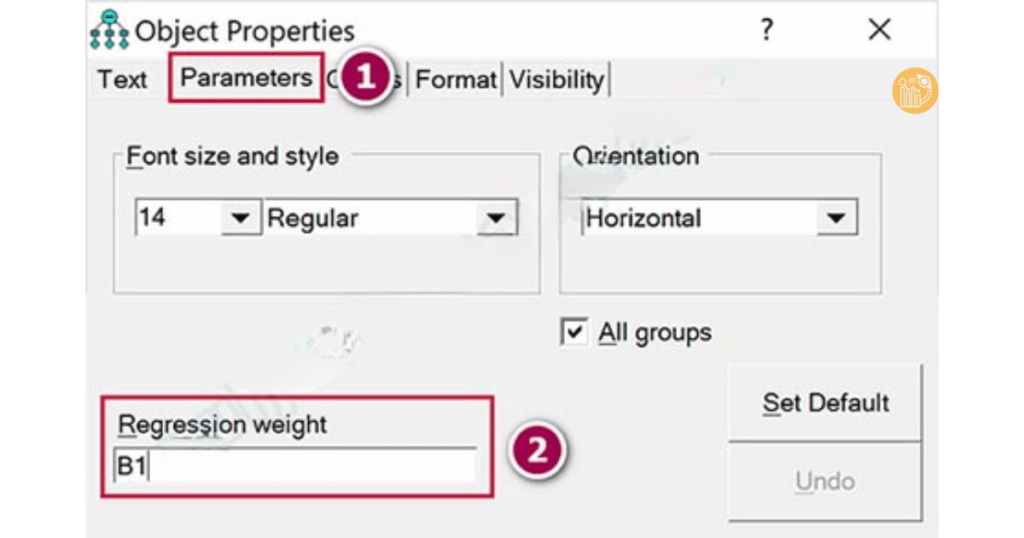This screenshot has height=538, width=1024.
Task: Click the Horizontal orientation value box
Action: coord(697,218)
